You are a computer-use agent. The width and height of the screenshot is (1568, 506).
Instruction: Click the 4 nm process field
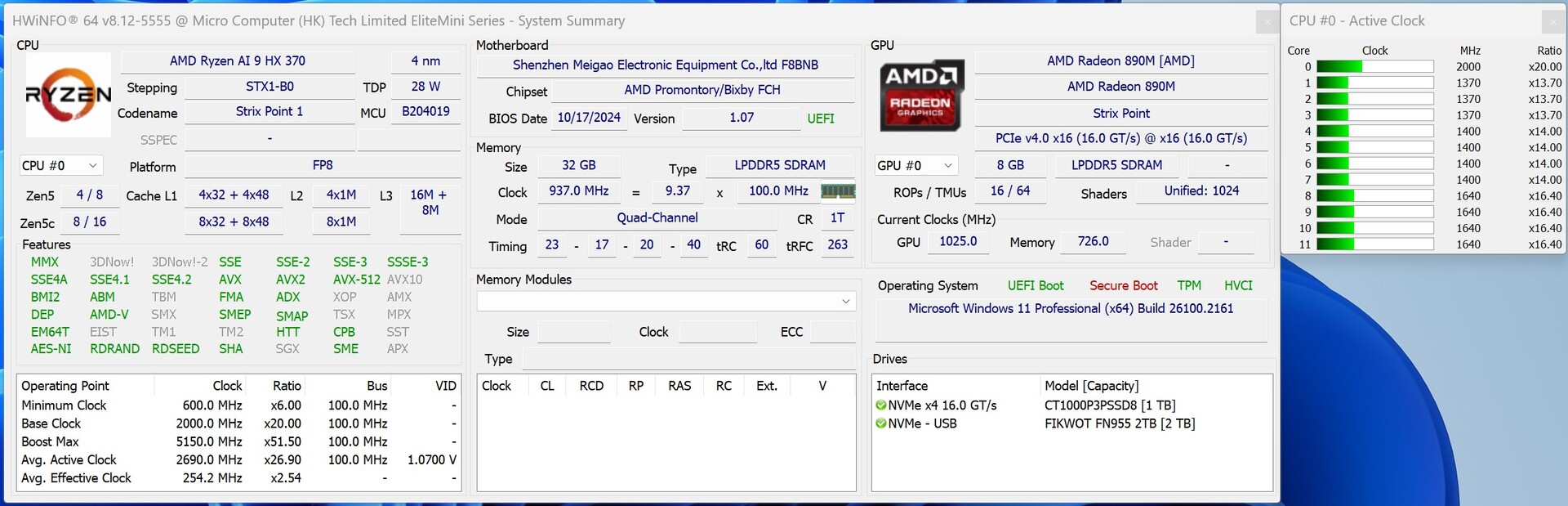425,61
